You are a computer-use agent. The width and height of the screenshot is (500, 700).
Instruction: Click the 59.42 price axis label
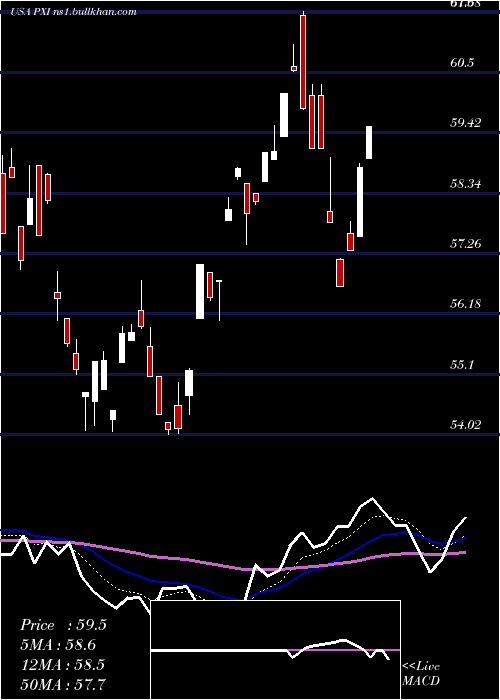466,123
